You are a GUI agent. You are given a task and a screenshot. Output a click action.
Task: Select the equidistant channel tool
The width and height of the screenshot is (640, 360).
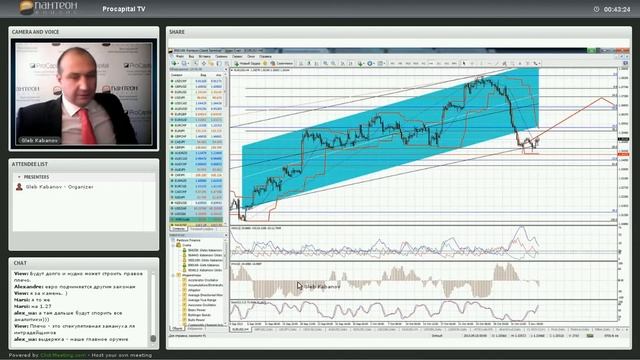point(504,63)
